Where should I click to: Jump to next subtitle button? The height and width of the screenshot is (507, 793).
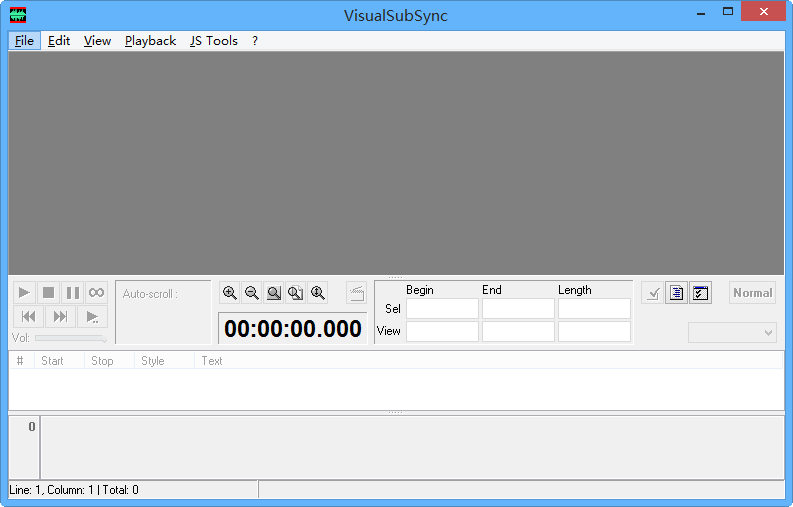click(60, 317)
